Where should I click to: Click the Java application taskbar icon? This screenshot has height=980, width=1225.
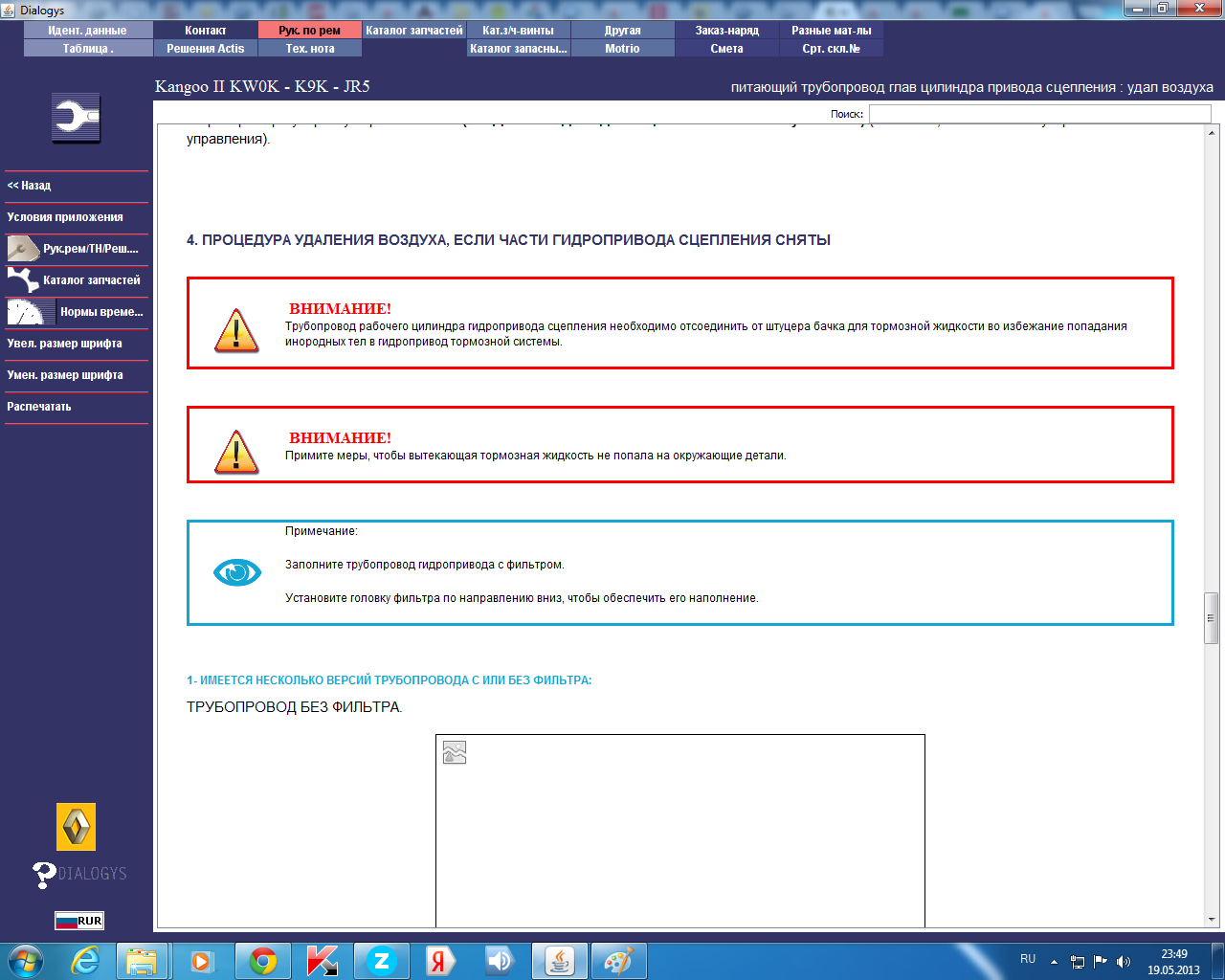point(560,961)
